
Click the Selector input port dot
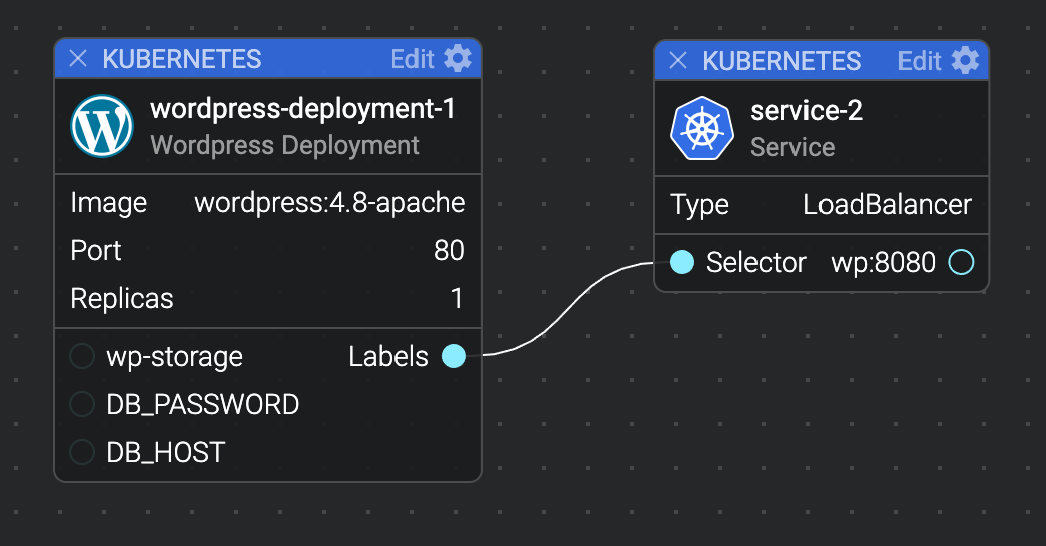point(682,262)
